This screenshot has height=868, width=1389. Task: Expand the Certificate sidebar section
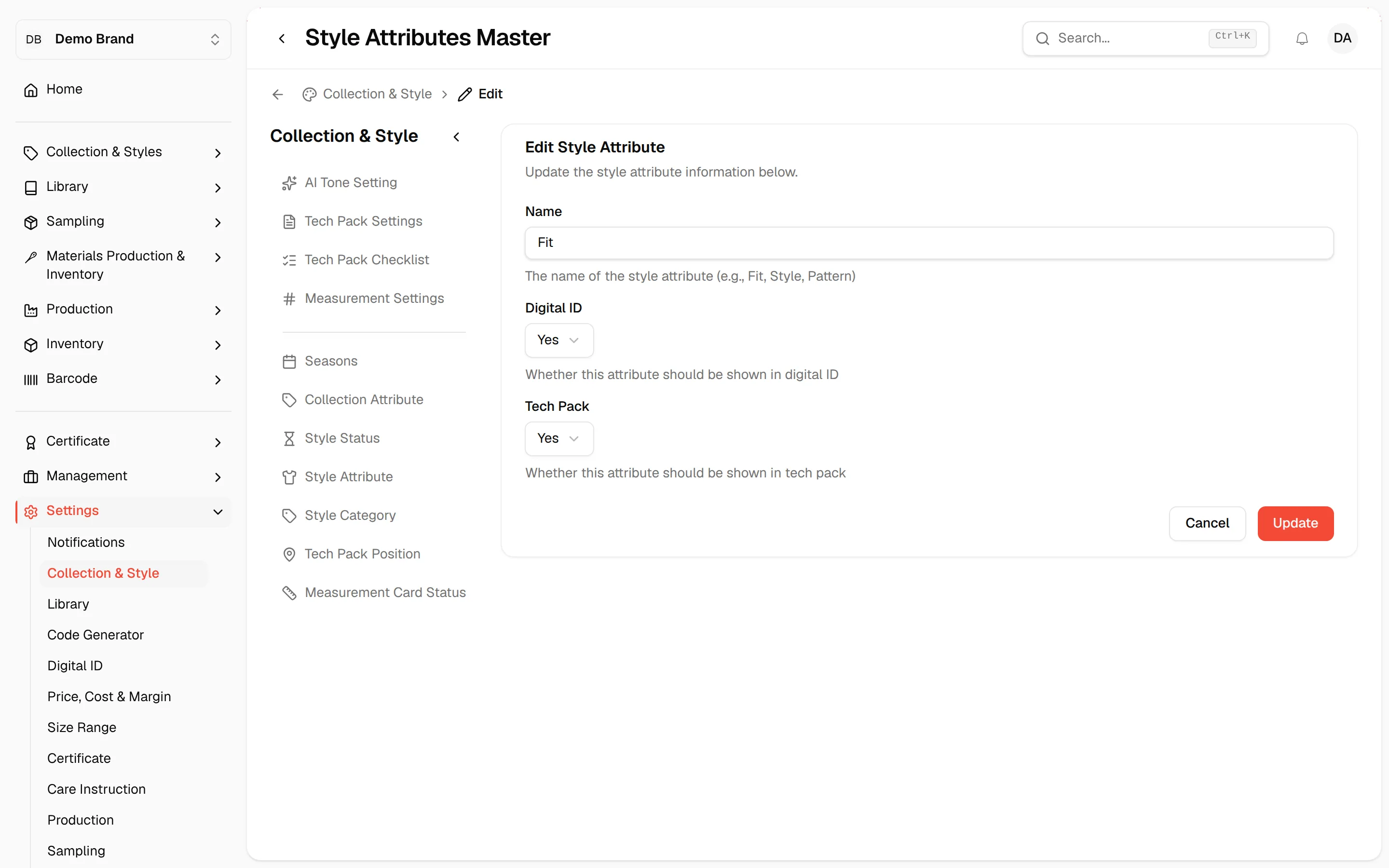click(x=123, y=441)
